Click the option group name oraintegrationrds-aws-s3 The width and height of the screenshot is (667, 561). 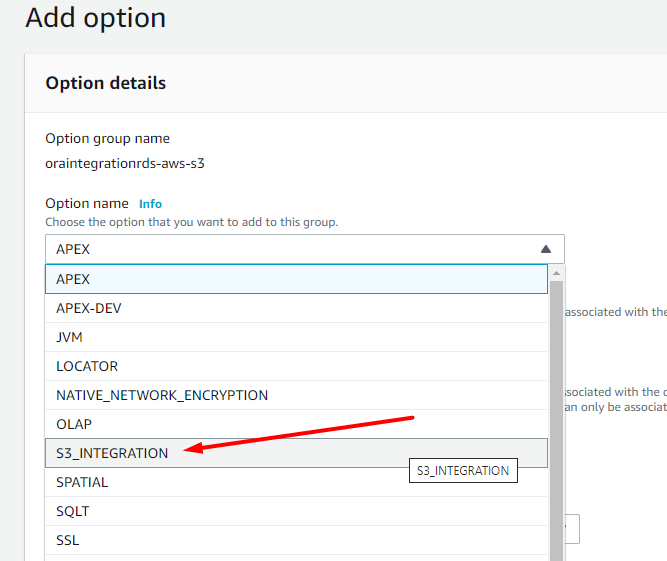[125, 163]
